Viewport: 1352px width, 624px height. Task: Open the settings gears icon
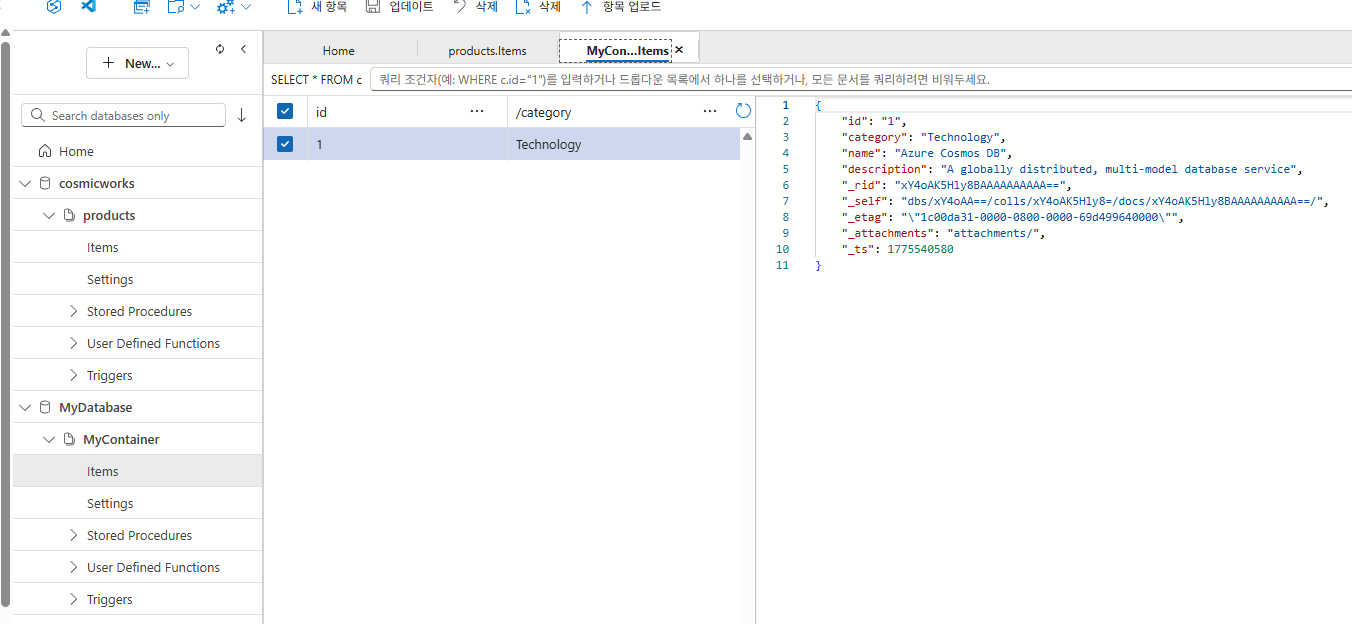coord(226,7)
